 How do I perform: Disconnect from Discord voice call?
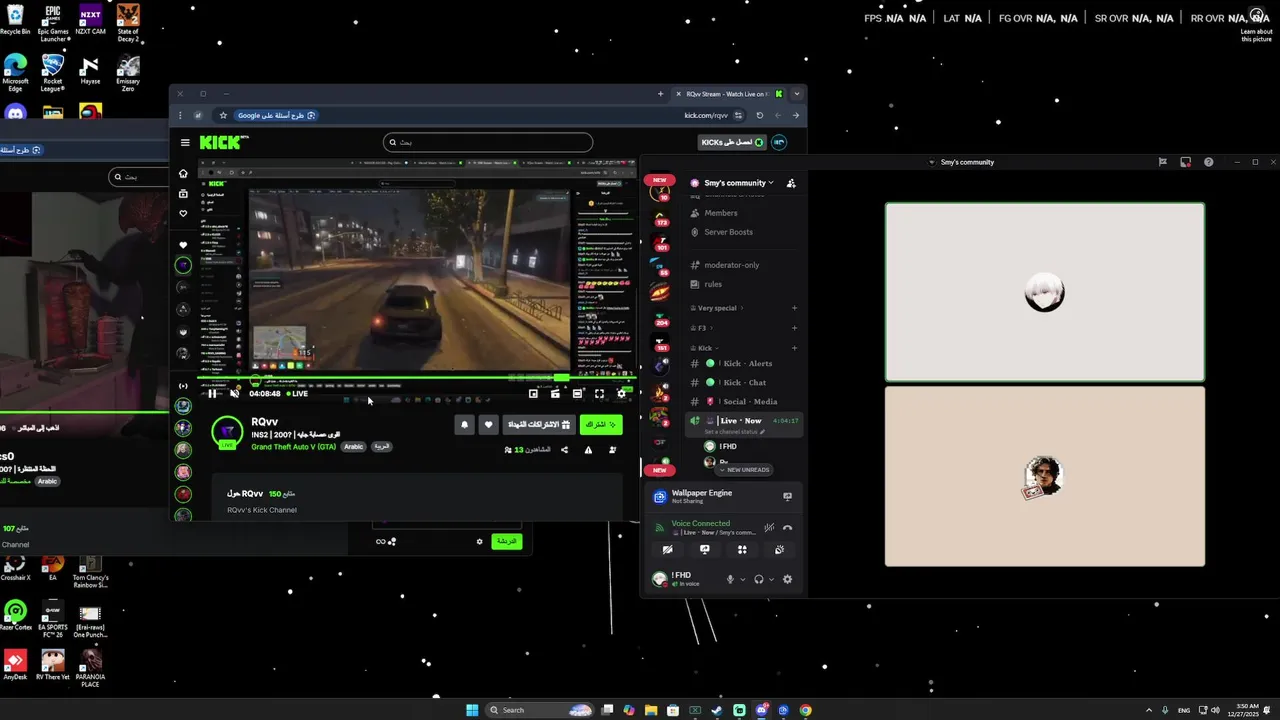pos(787,528)
